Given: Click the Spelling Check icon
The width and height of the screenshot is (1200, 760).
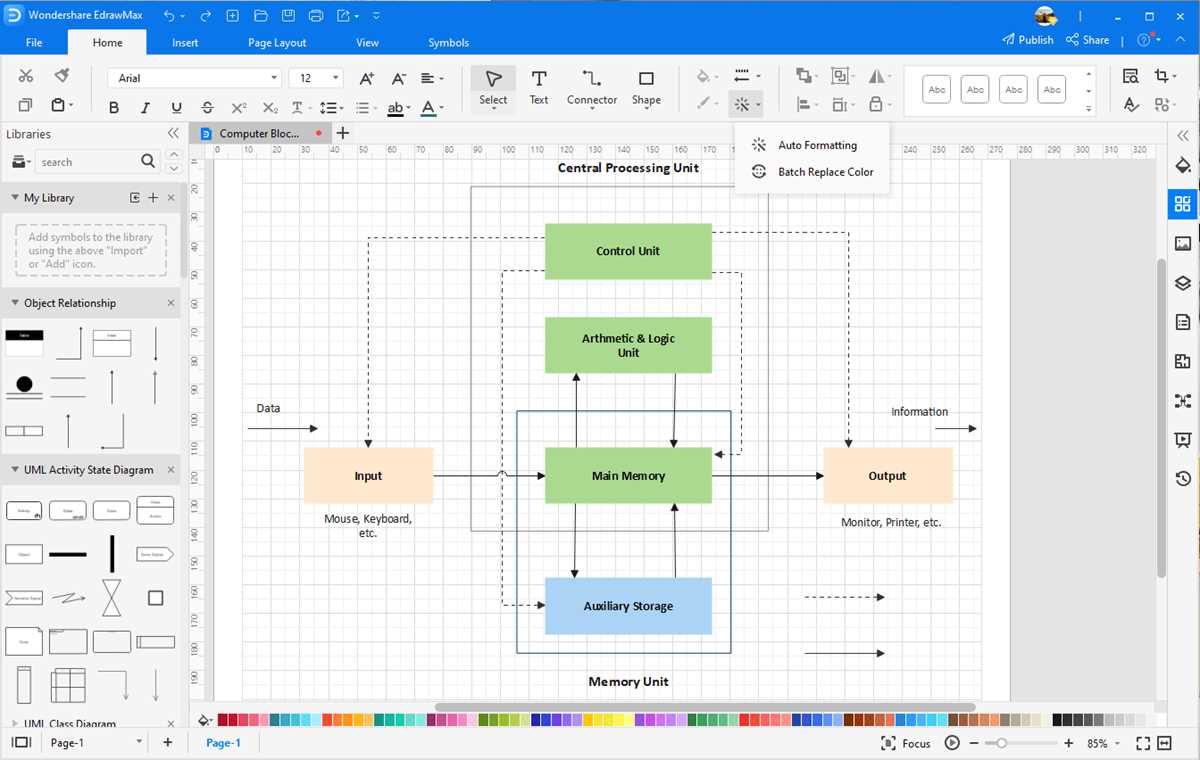Looking at the screenshot, I should tap(1131, 105).
